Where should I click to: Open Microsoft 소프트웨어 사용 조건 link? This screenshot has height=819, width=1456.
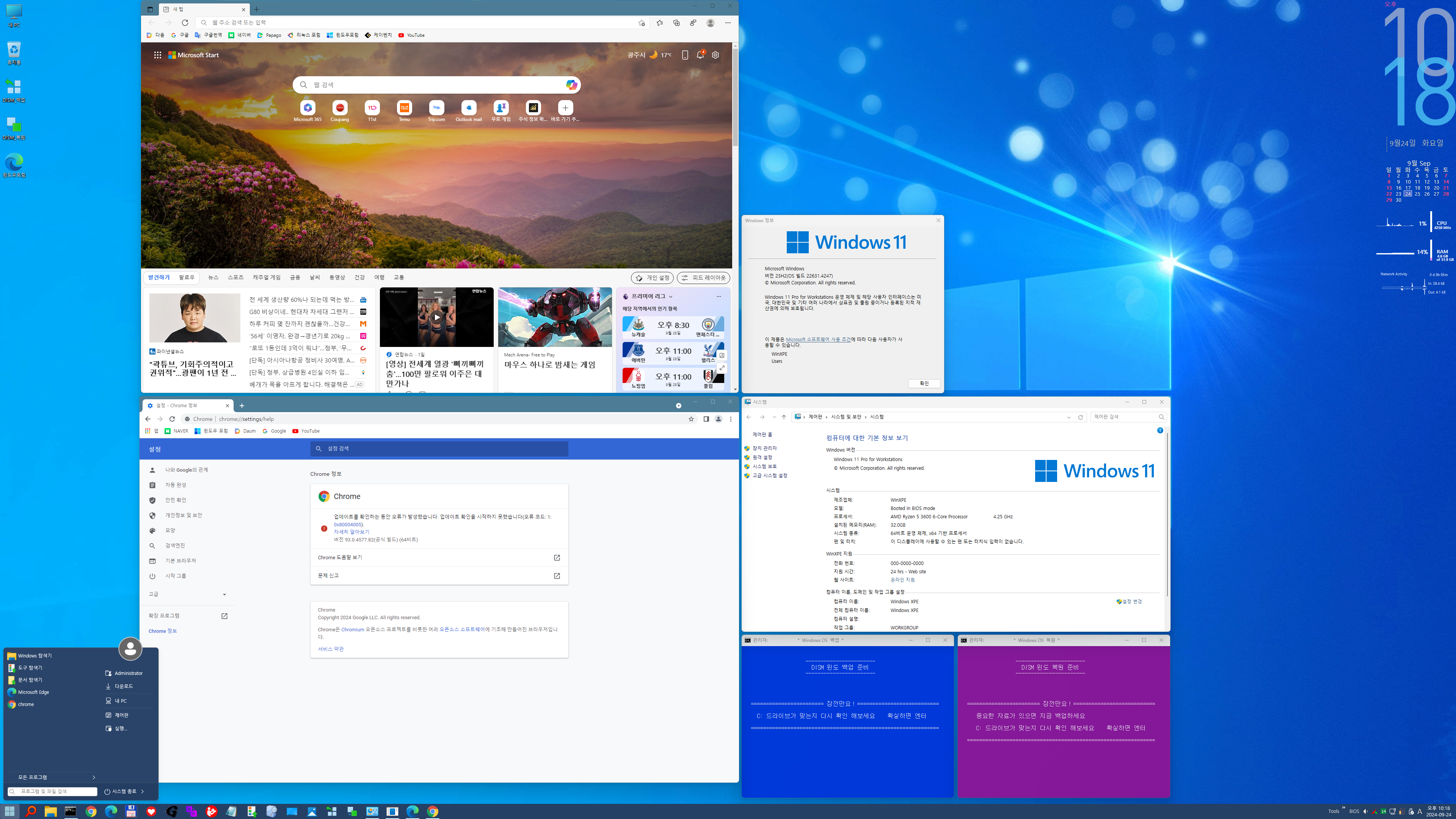pos(818,339)
